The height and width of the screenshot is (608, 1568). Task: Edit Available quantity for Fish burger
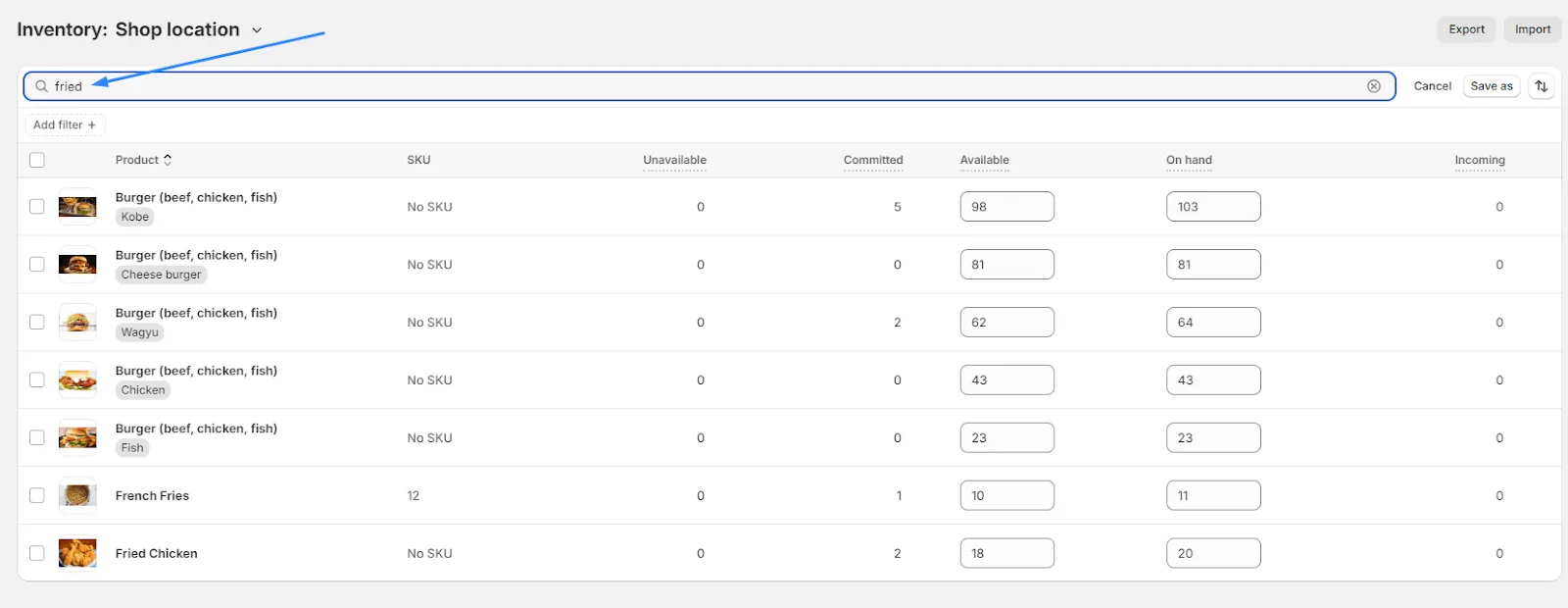pyautogui.click(x=1007, y=438)
